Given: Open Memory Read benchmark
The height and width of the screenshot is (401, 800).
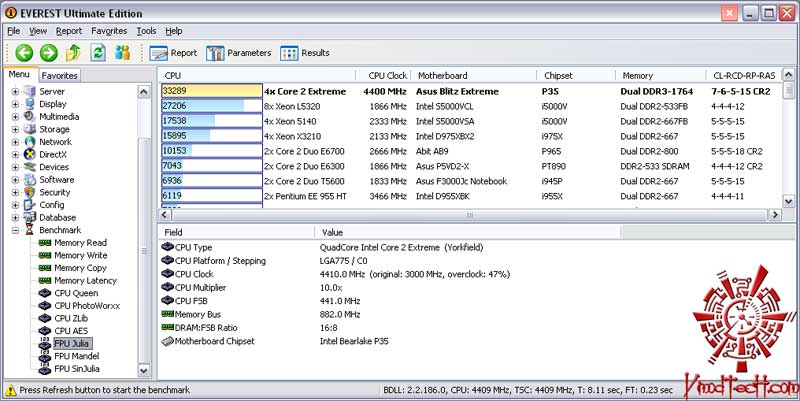Looking at the screenshot, I should point(80,243).
